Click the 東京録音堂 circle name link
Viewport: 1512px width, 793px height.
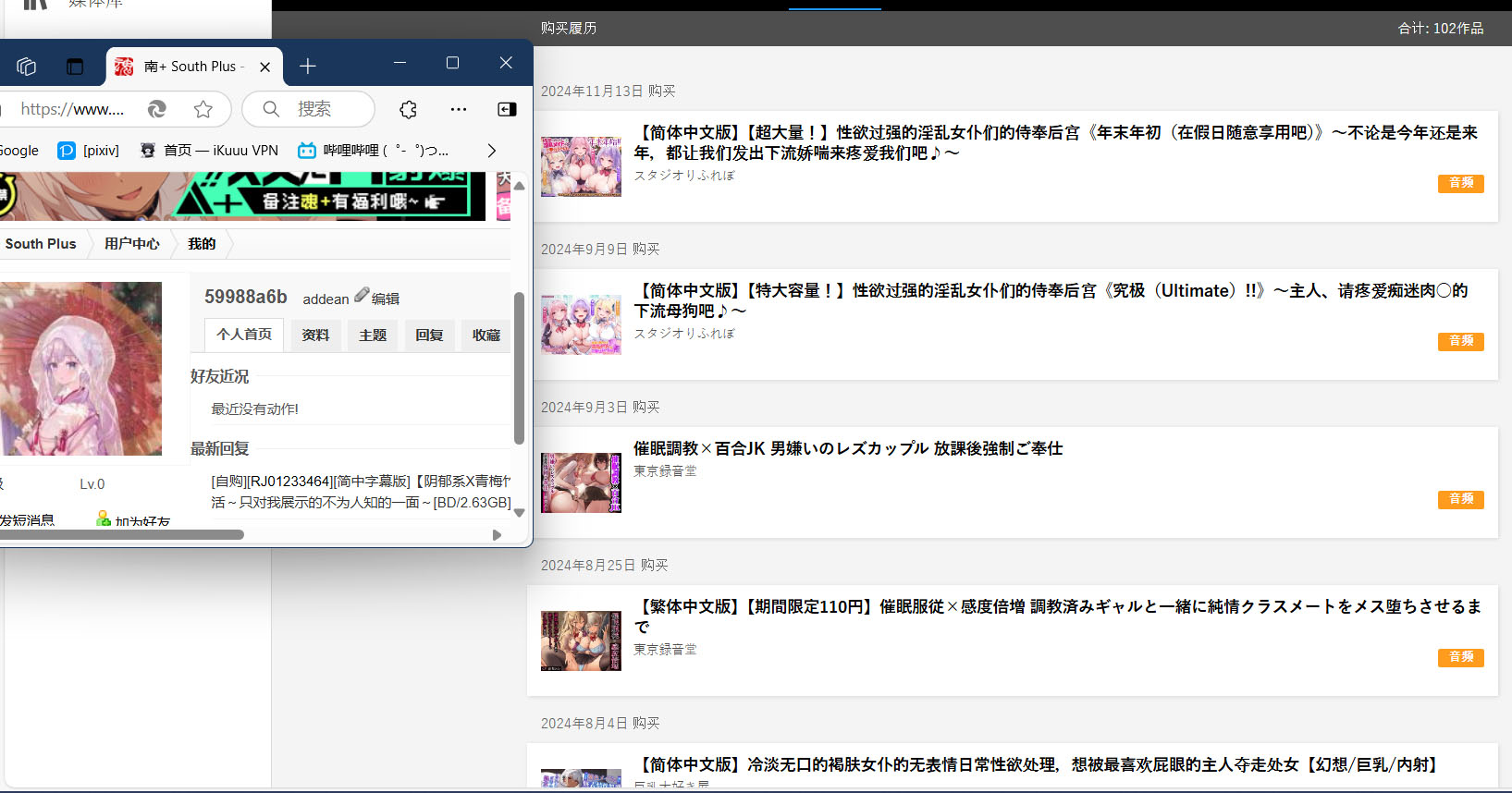coord(665,471)
